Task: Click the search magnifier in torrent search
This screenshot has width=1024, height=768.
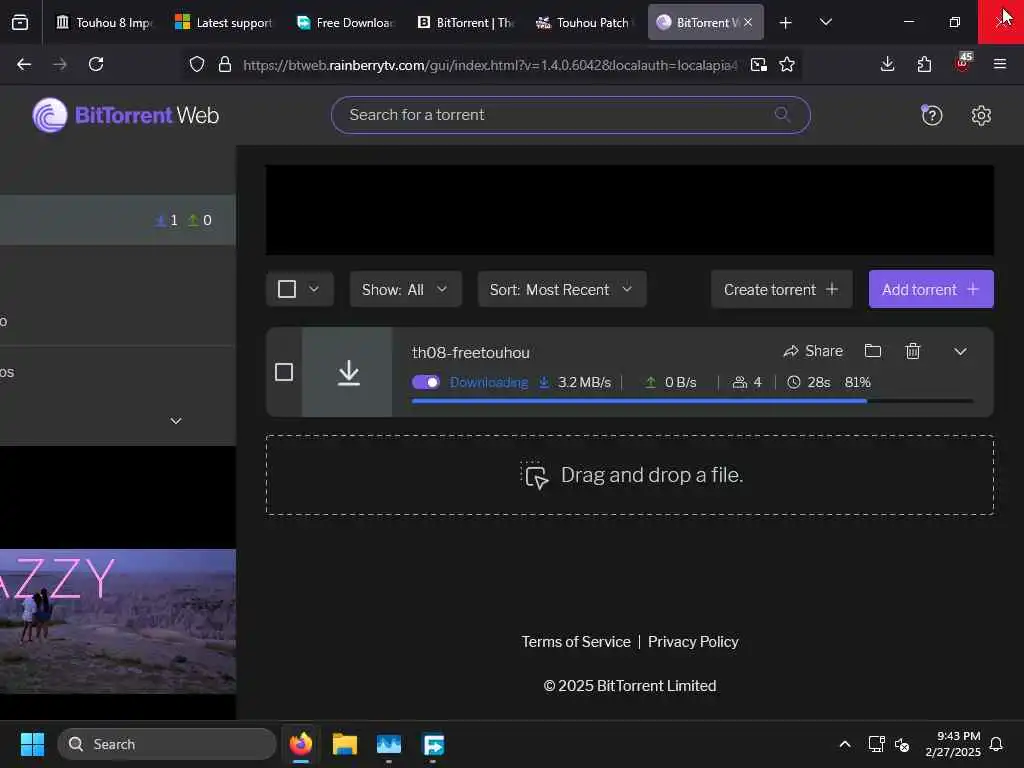Action: 782,115
